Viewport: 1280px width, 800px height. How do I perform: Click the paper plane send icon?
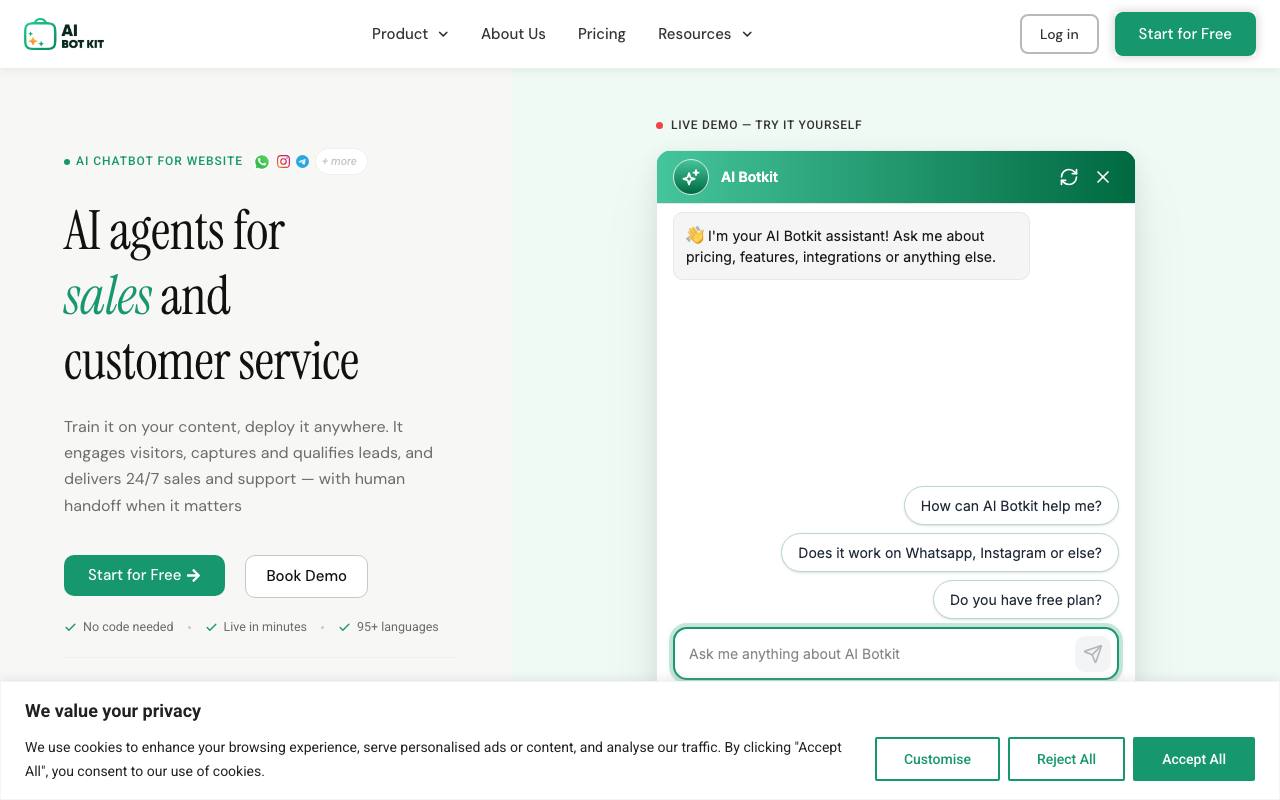(1093, 654)
